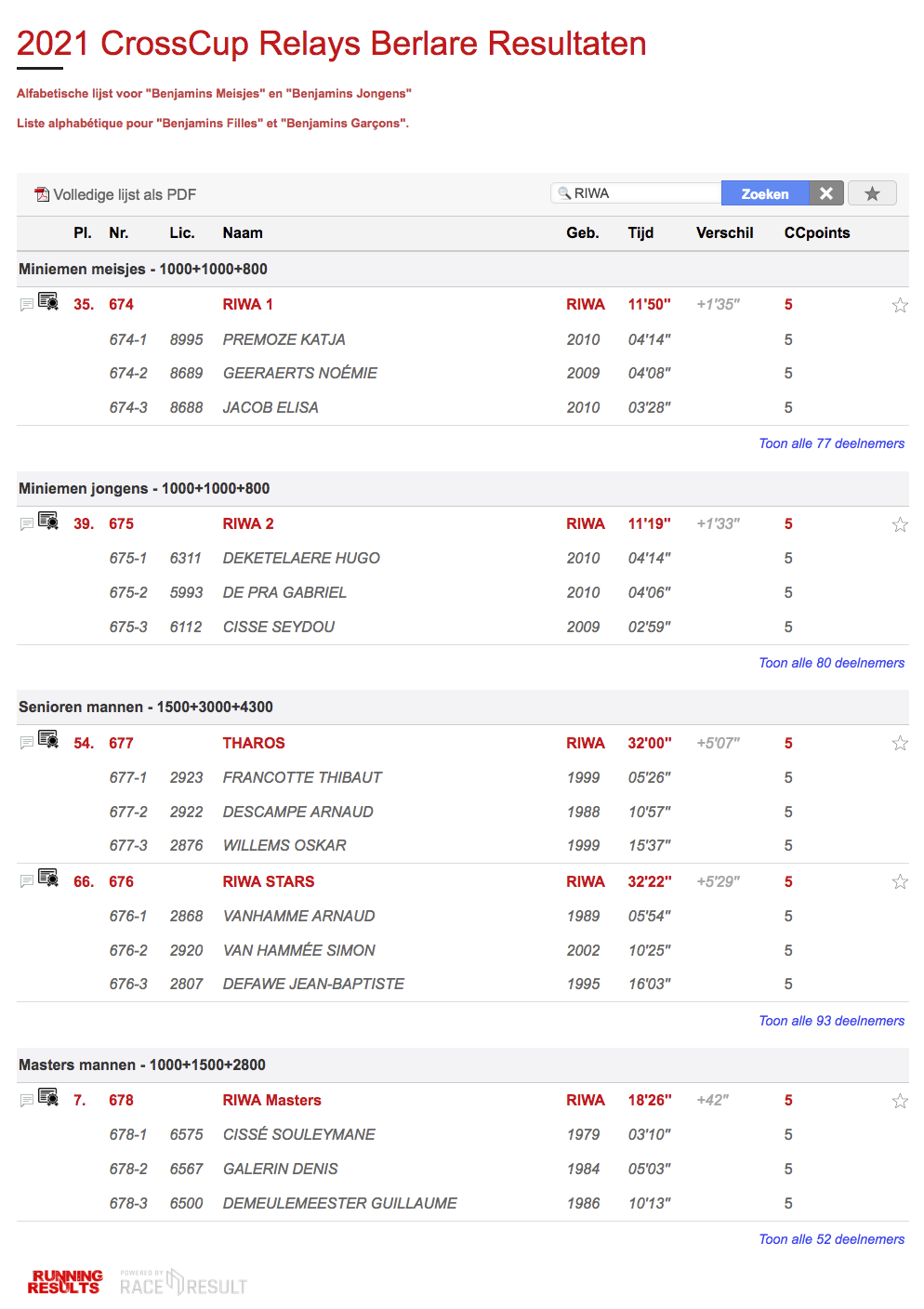Select runner CISSÉ SOULEYMANE
The width and height of the screenshot is (924, 1309).
coord(299,1134)
